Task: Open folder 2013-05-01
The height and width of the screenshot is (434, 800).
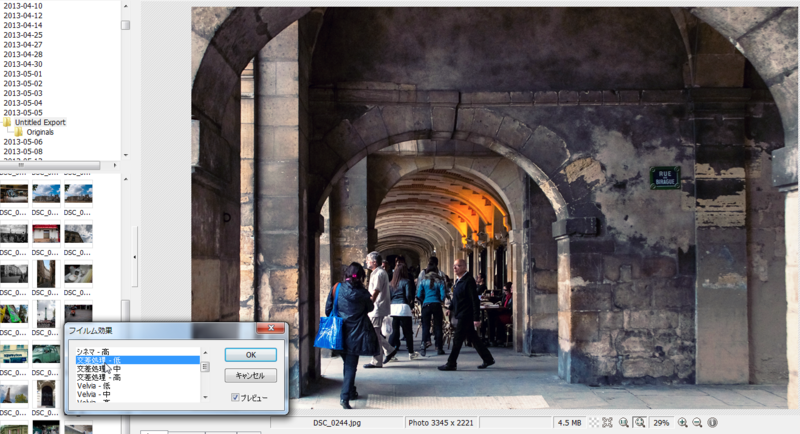Action: [23, 74]
